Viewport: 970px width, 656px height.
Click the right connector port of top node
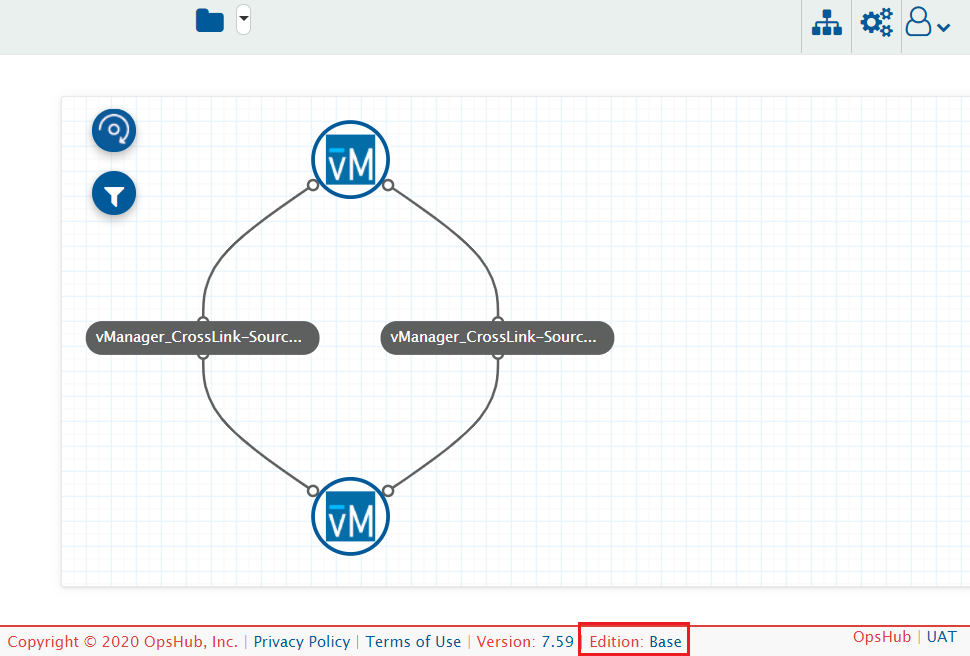(x=388, y=185)
